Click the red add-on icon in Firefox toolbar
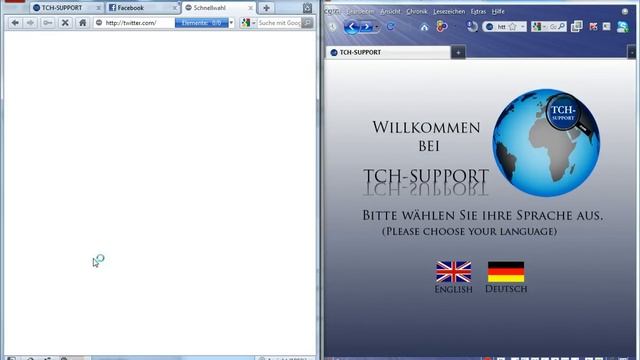This screenshot has width=640, height=360. click(593, 27)
